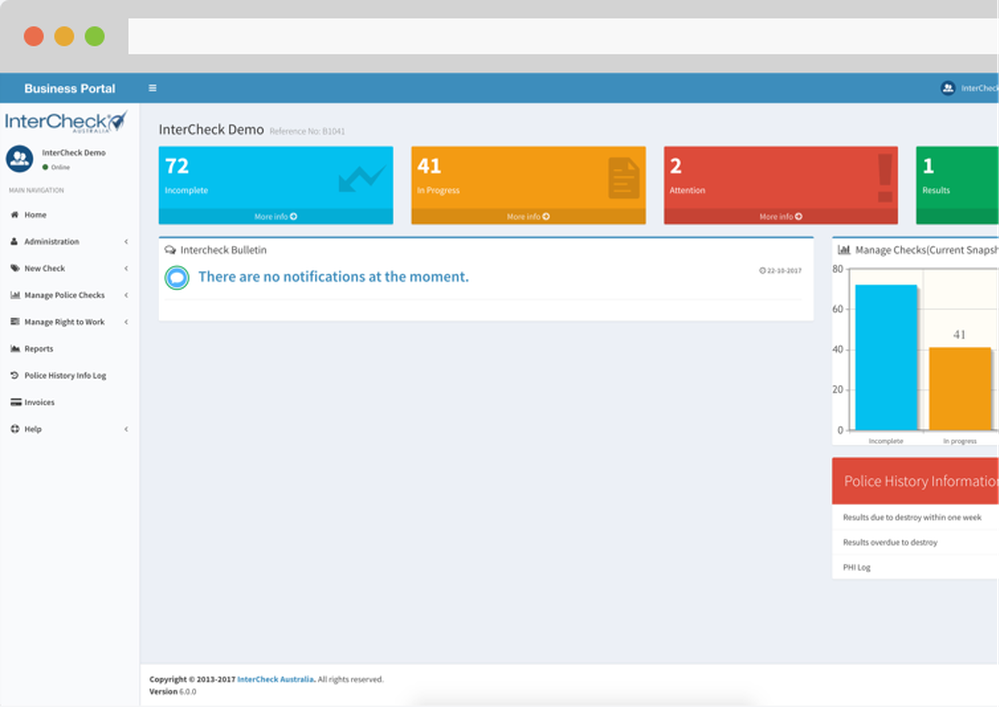Viewport: 1000px width, 707px height.
Task: Expand the Administration submenu chevron
Action: click(x=126, y=242)
